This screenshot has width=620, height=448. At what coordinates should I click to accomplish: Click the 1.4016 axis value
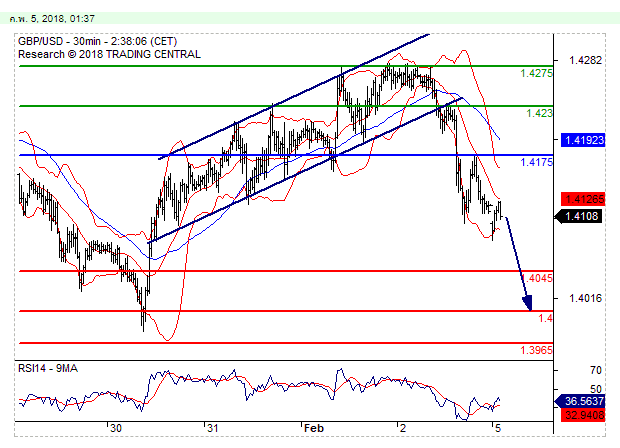[585, 298]
